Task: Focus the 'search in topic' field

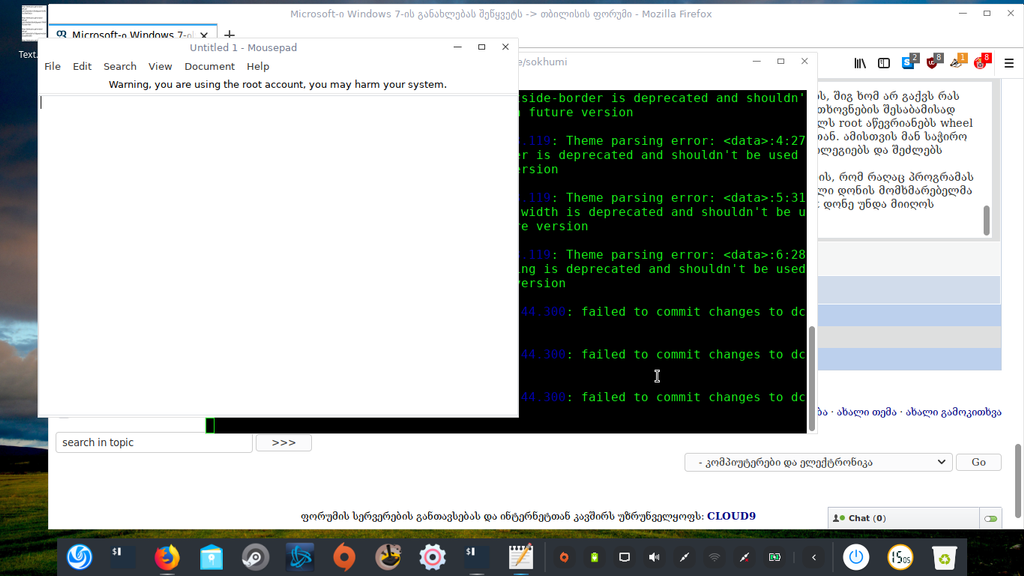Action: tap(154, 443)
